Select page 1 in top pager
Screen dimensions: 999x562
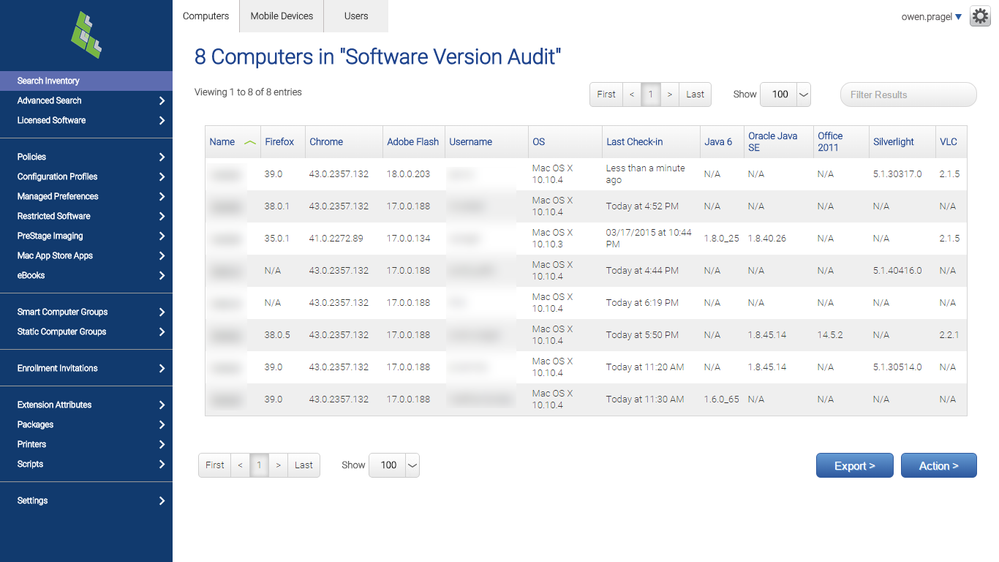coord(650,94)
